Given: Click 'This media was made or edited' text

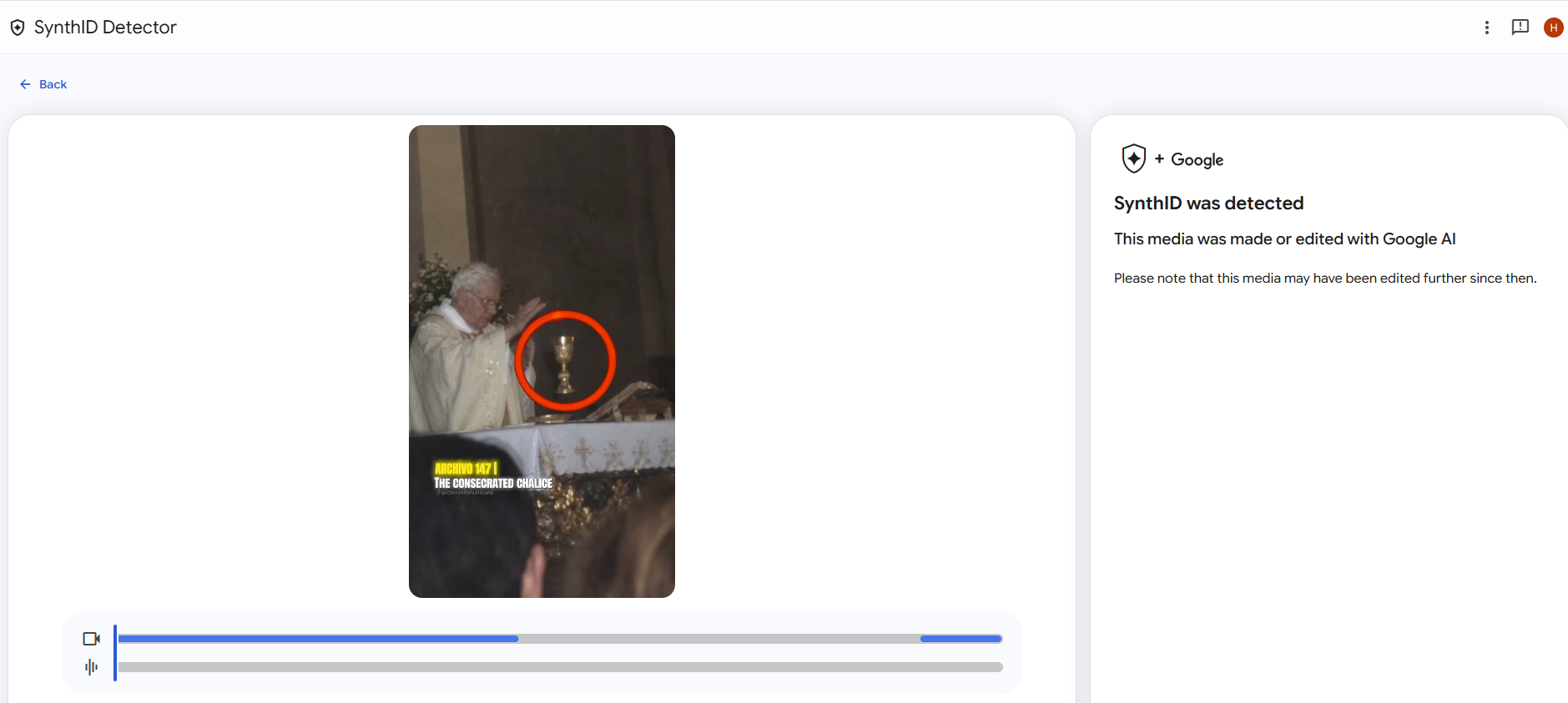Looking at the screenshot, I should [x=1285, y=239].
